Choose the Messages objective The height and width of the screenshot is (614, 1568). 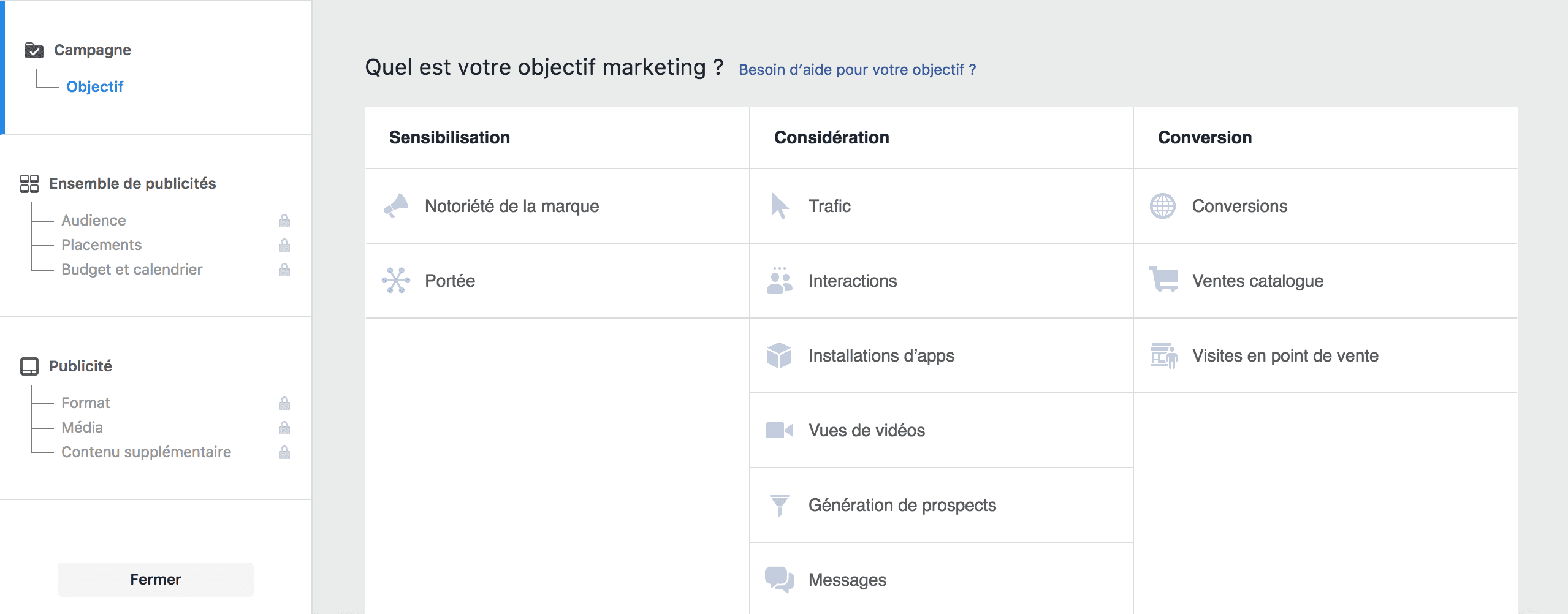point(942,579)
